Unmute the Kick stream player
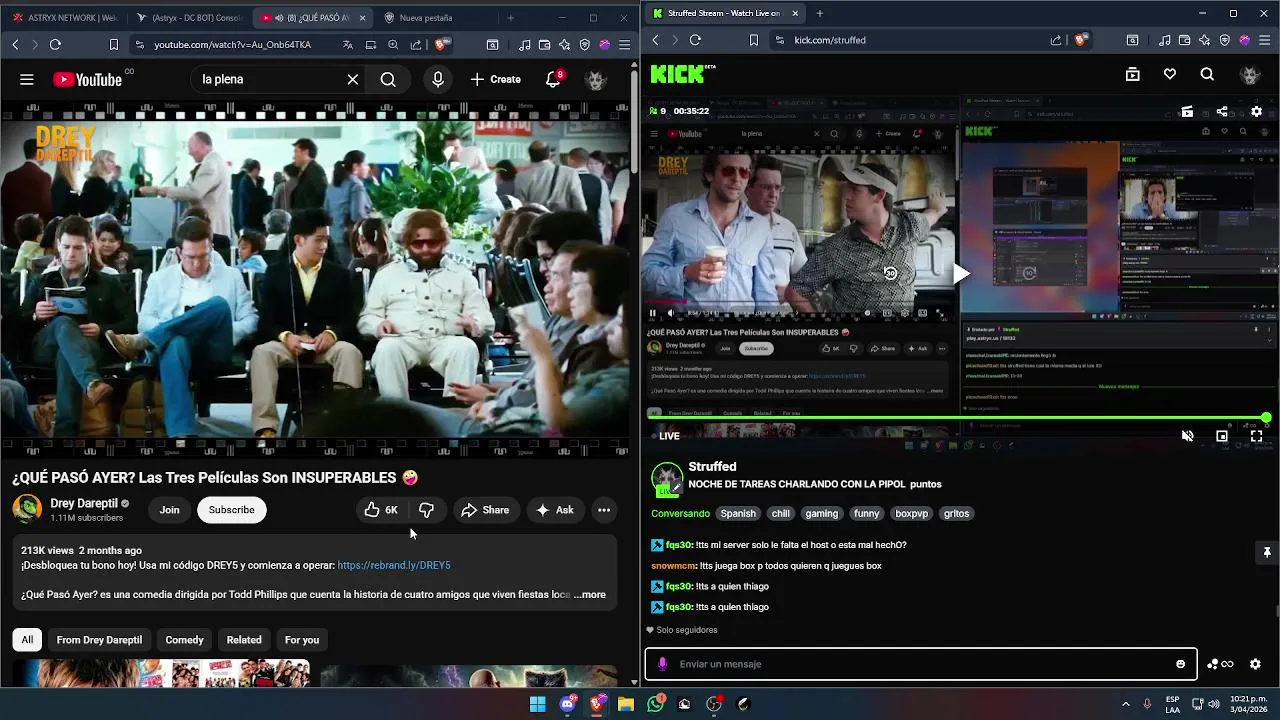The image size is (1280, 720). tap(1187, 436)
